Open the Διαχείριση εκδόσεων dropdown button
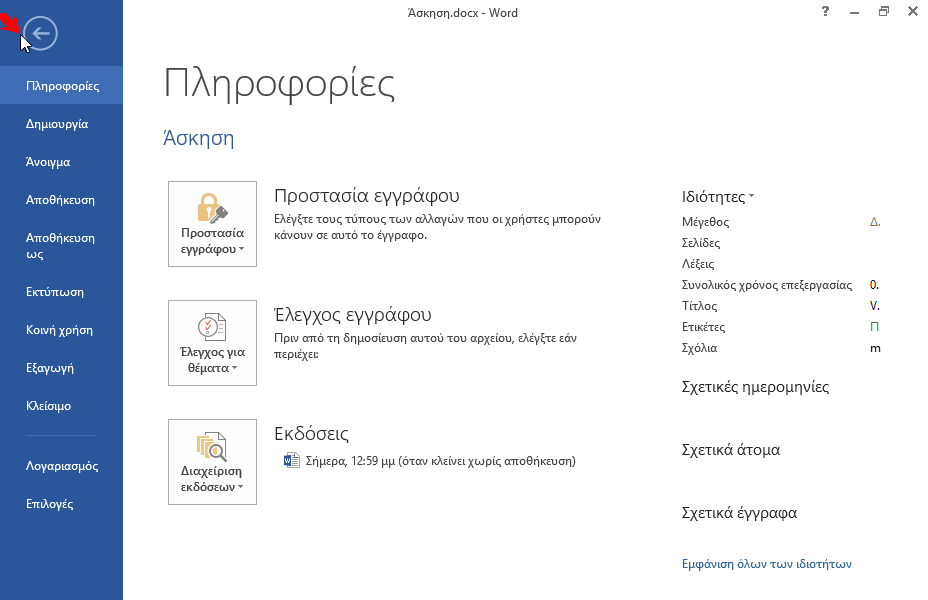 tap(212, 462)
